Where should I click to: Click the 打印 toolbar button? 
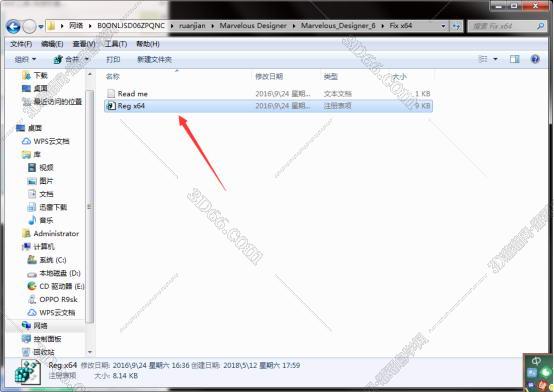pos(113,59)
